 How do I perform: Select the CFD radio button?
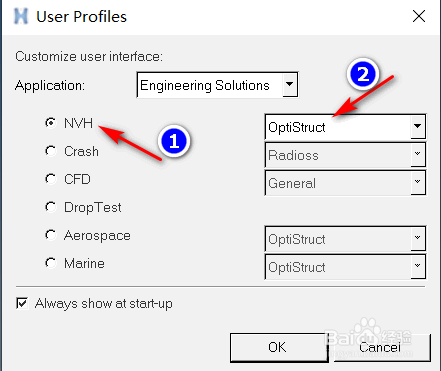[x=51, y=179]
